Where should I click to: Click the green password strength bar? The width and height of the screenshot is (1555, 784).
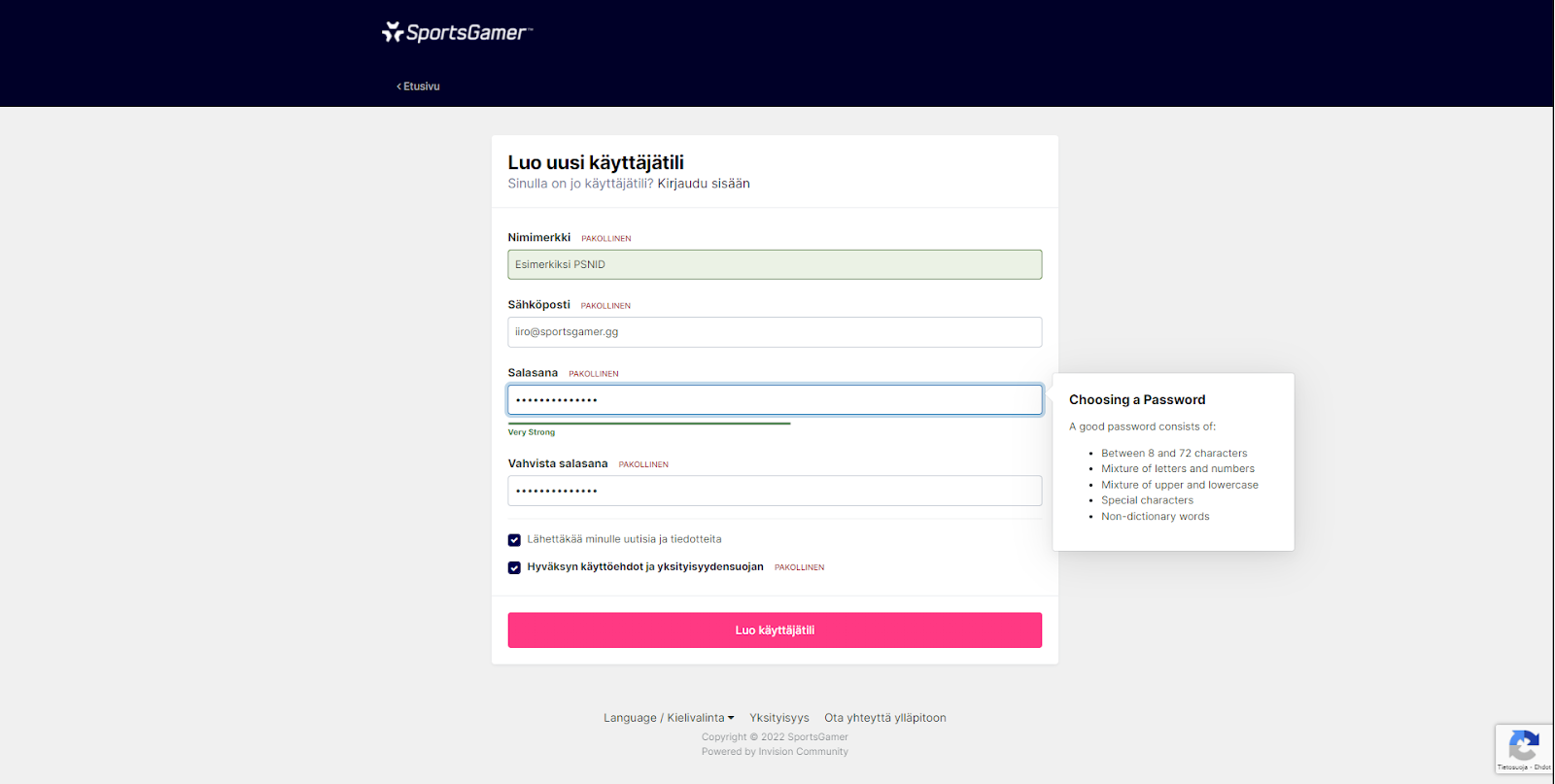648,424
